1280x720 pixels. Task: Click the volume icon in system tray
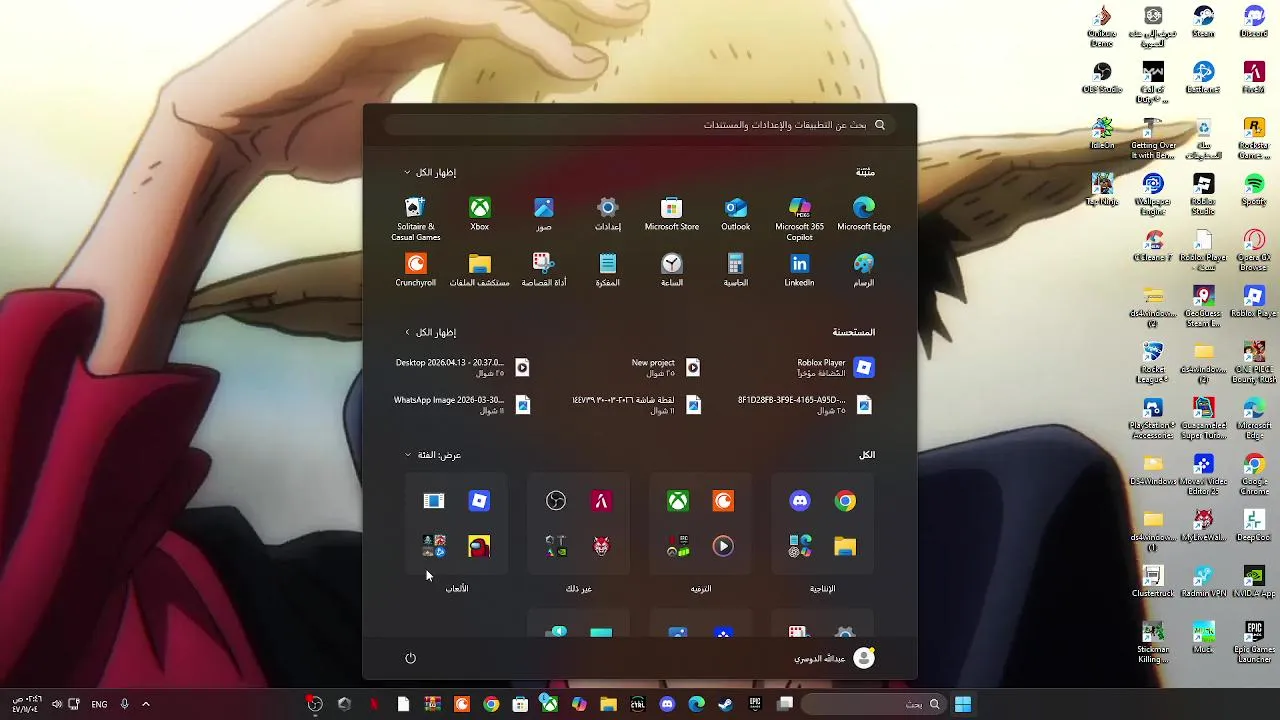pos(57,704)
